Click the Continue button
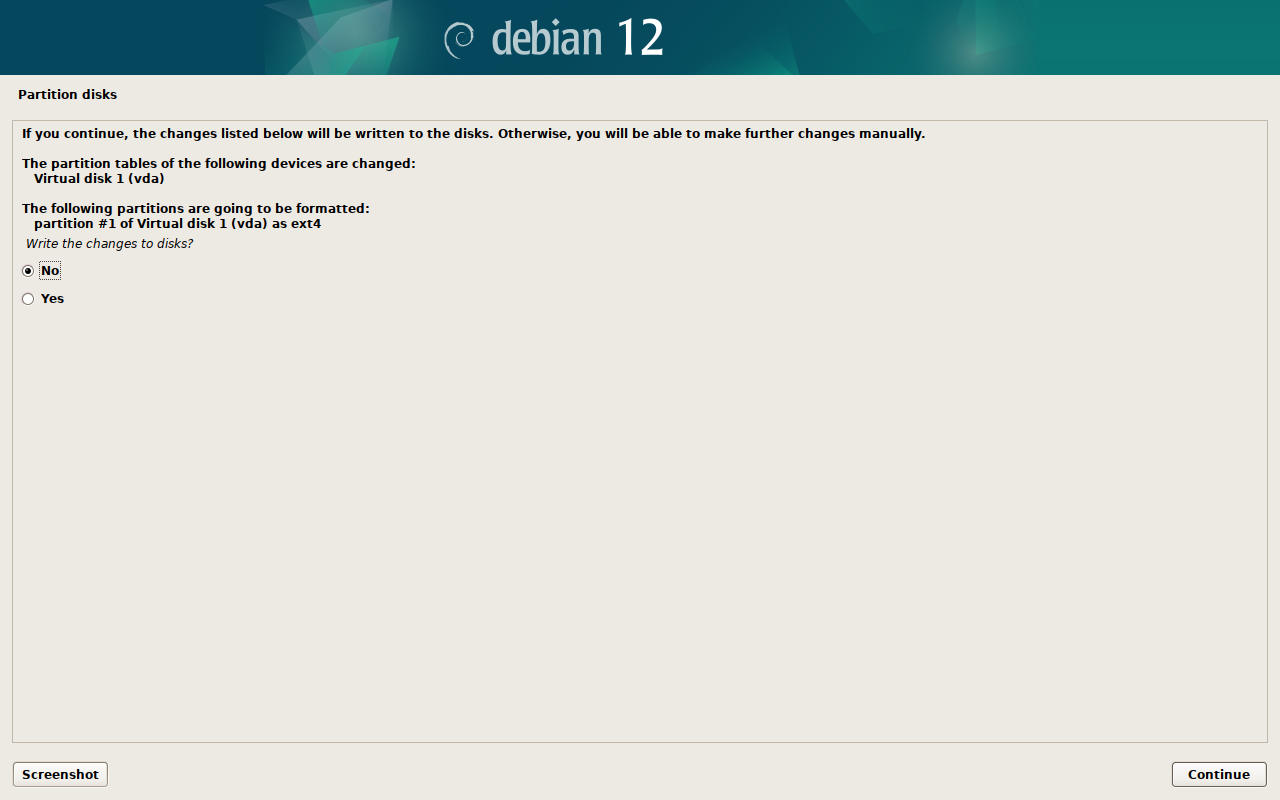 (x=1219, y=774)
